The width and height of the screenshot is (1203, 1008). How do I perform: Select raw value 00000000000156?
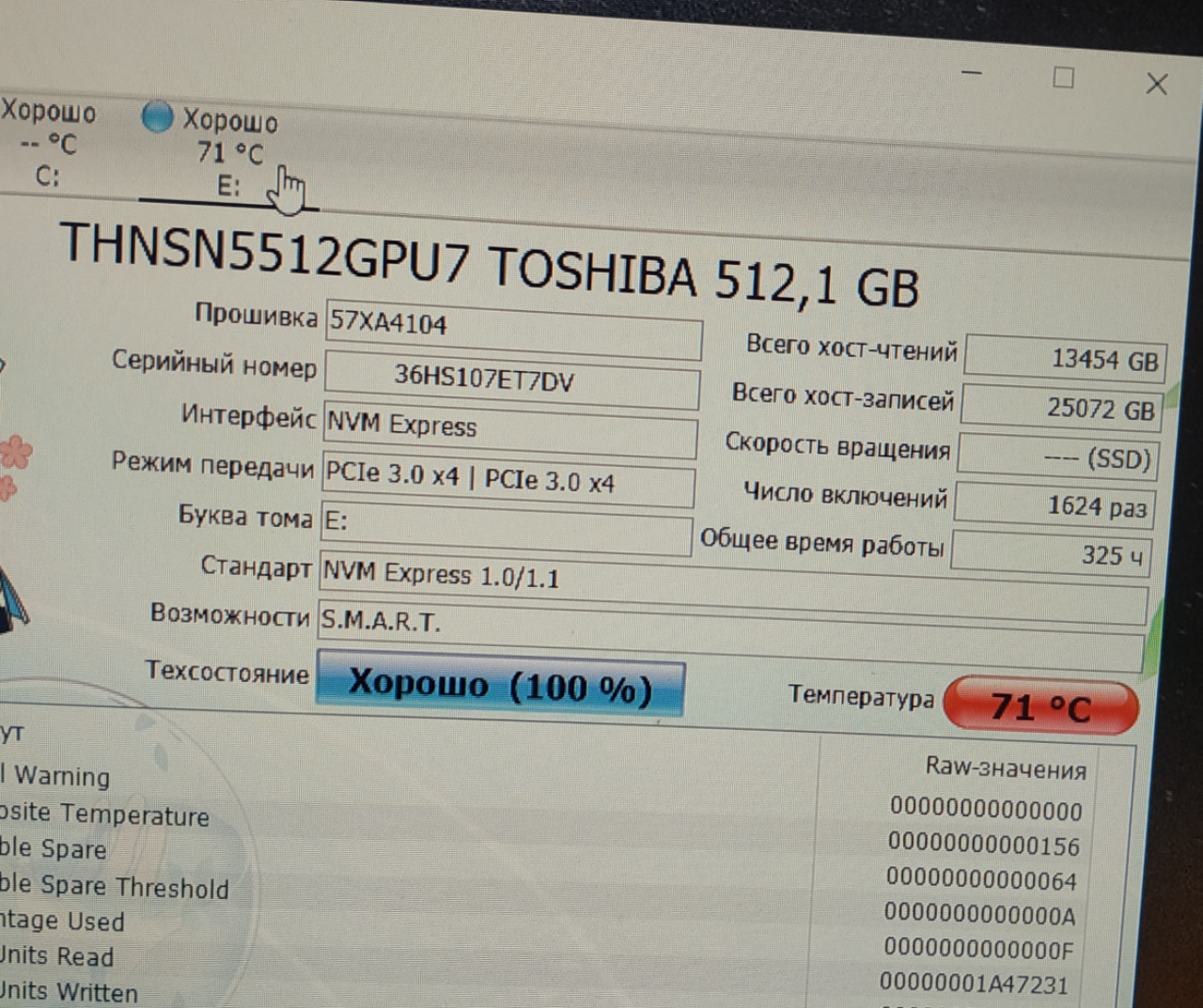coord(984,845)
